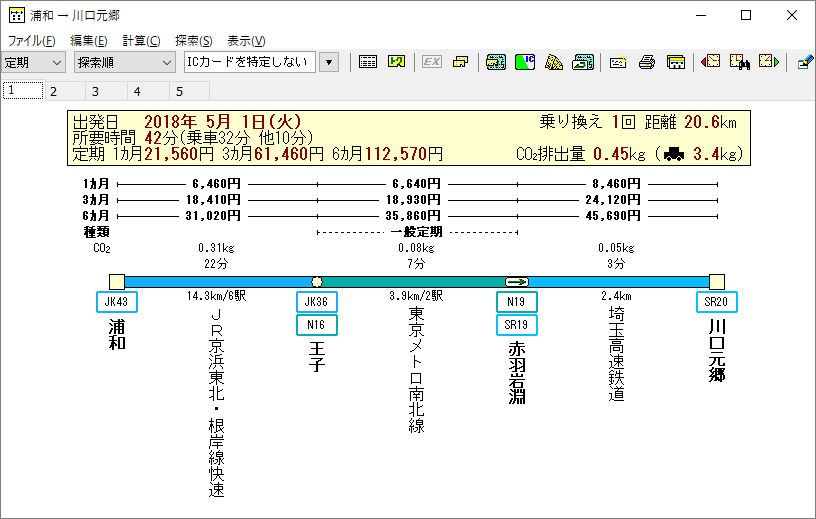The image size is (816, 519).
Task: Click the yellow split-ticket cards icon
Action: click(461, 62)
